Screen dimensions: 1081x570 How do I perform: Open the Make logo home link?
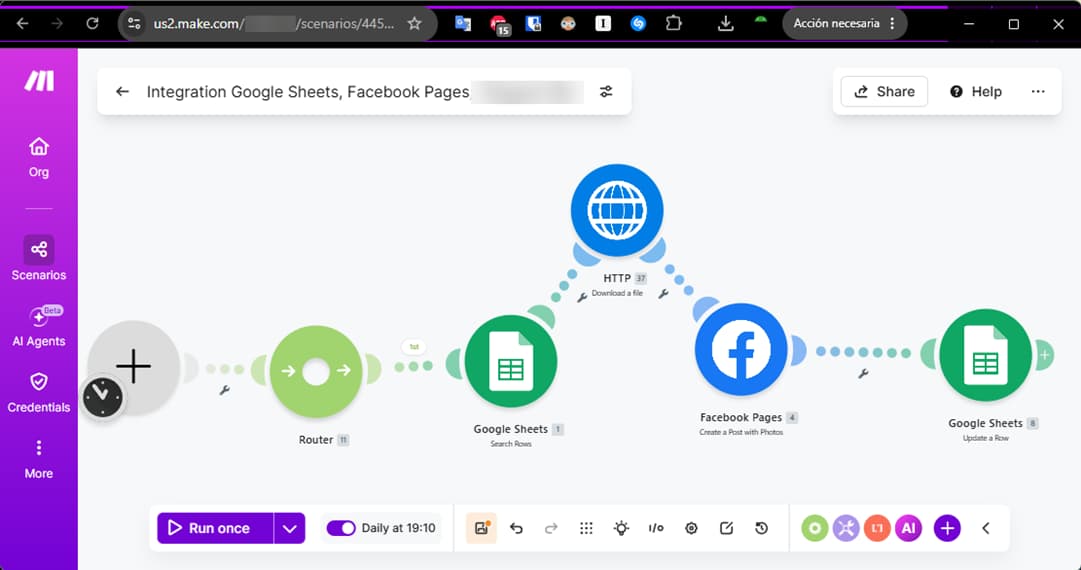(39, 81)
